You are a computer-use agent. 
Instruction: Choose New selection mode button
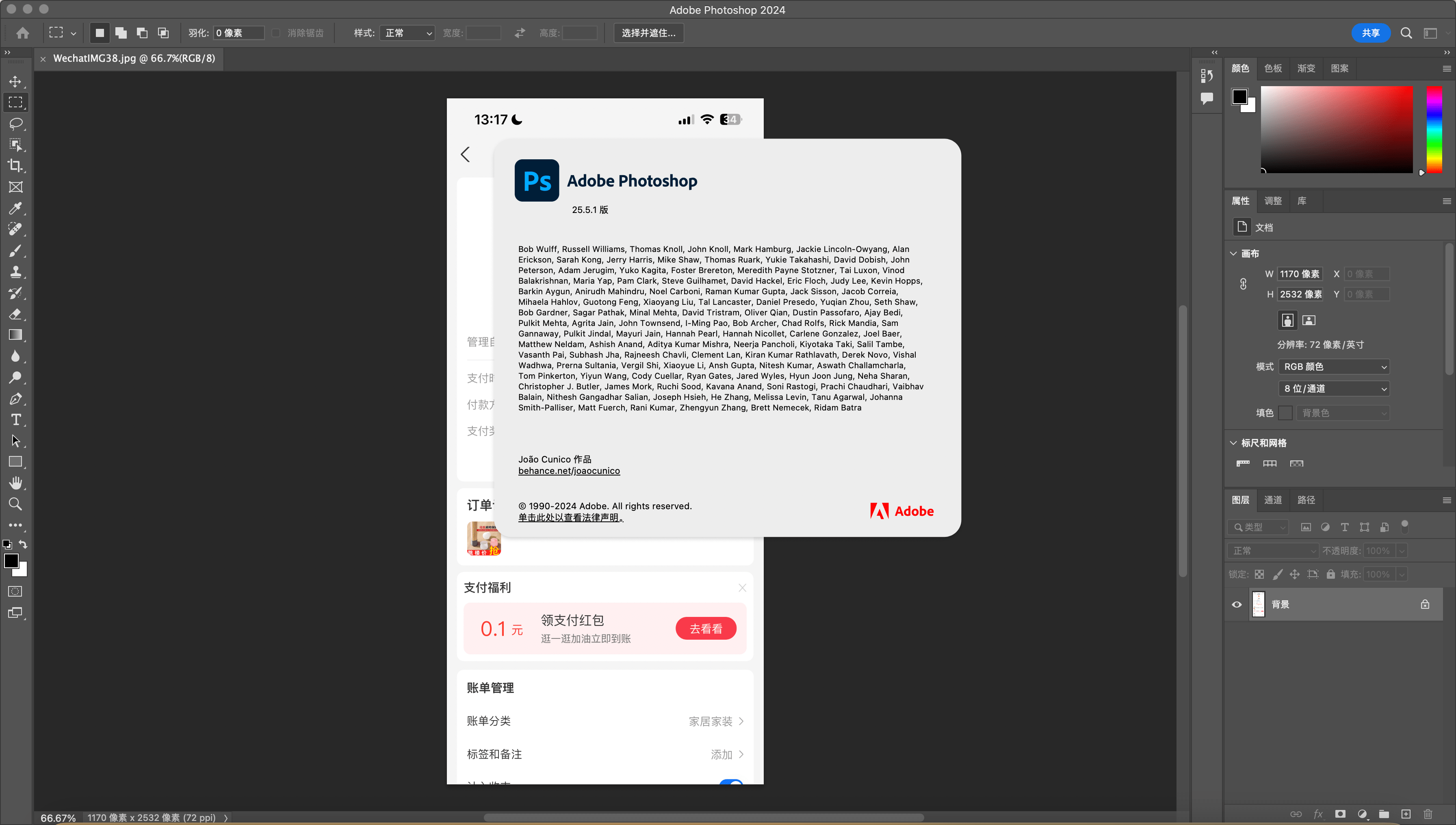tap(100, 33)
